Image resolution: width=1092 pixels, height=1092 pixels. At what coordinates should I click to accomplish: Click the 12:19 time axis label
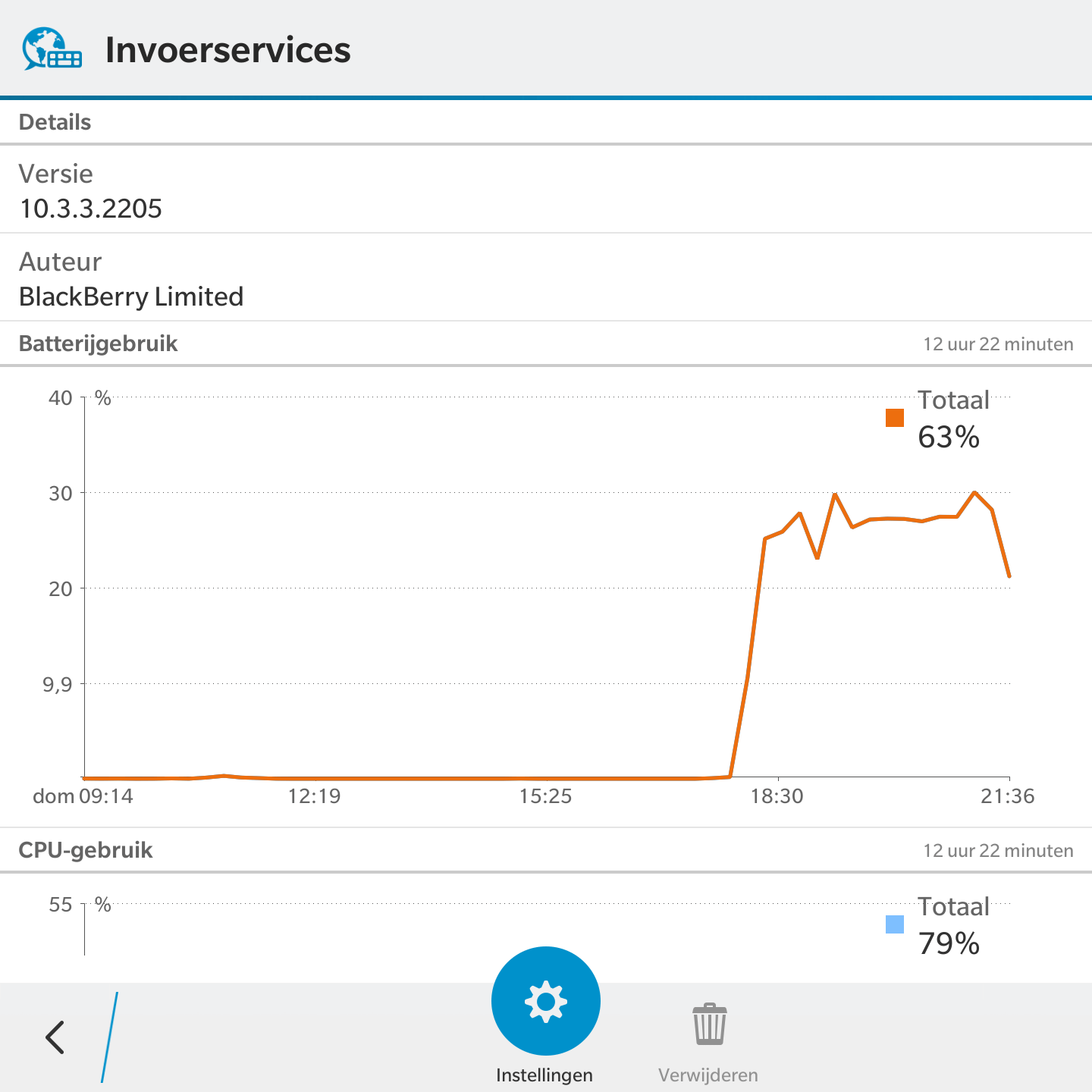coord(315,796)
